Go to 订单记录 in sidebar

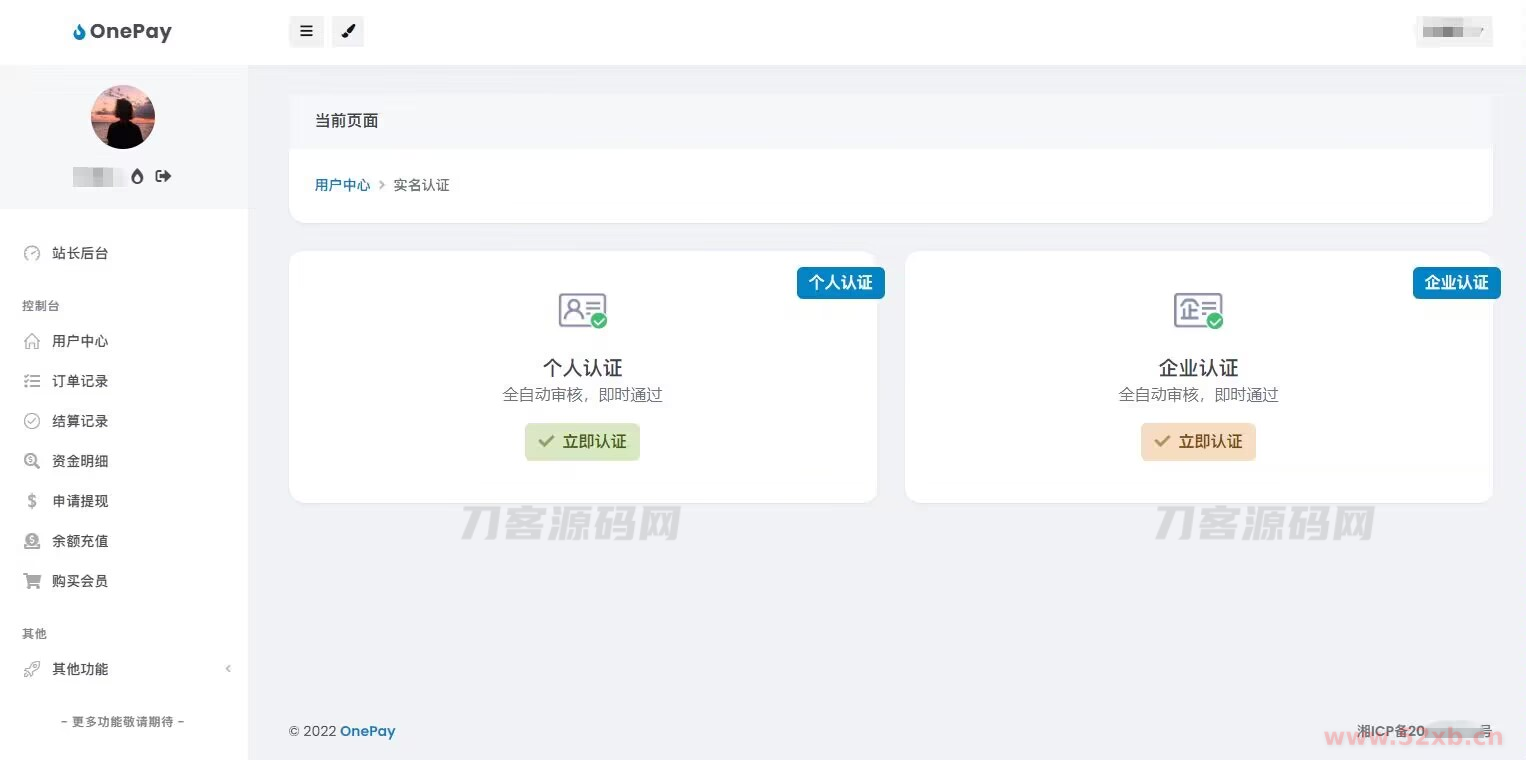pos(80,381)
